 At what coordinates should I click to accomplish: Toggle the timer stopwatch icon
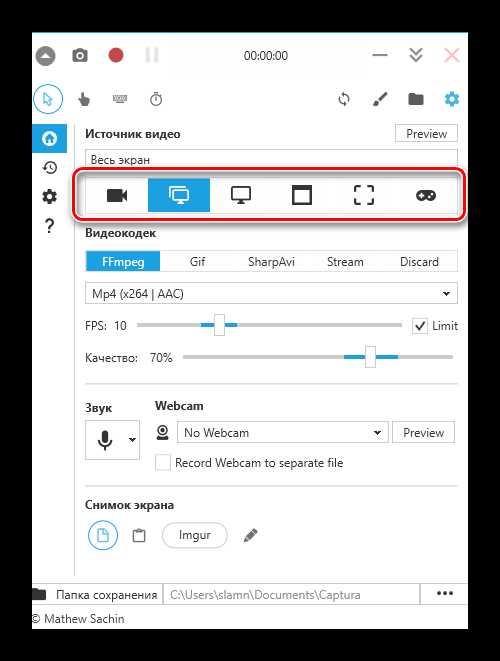pos(156,99)
